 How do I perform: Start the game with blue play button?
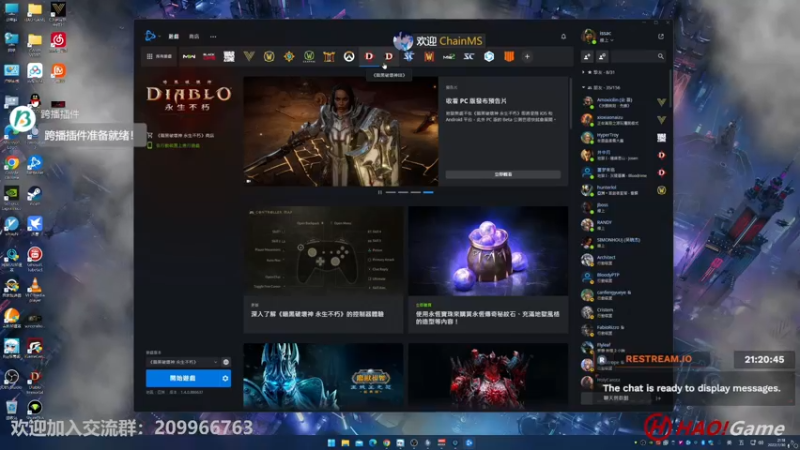click(x=183, y=379)
